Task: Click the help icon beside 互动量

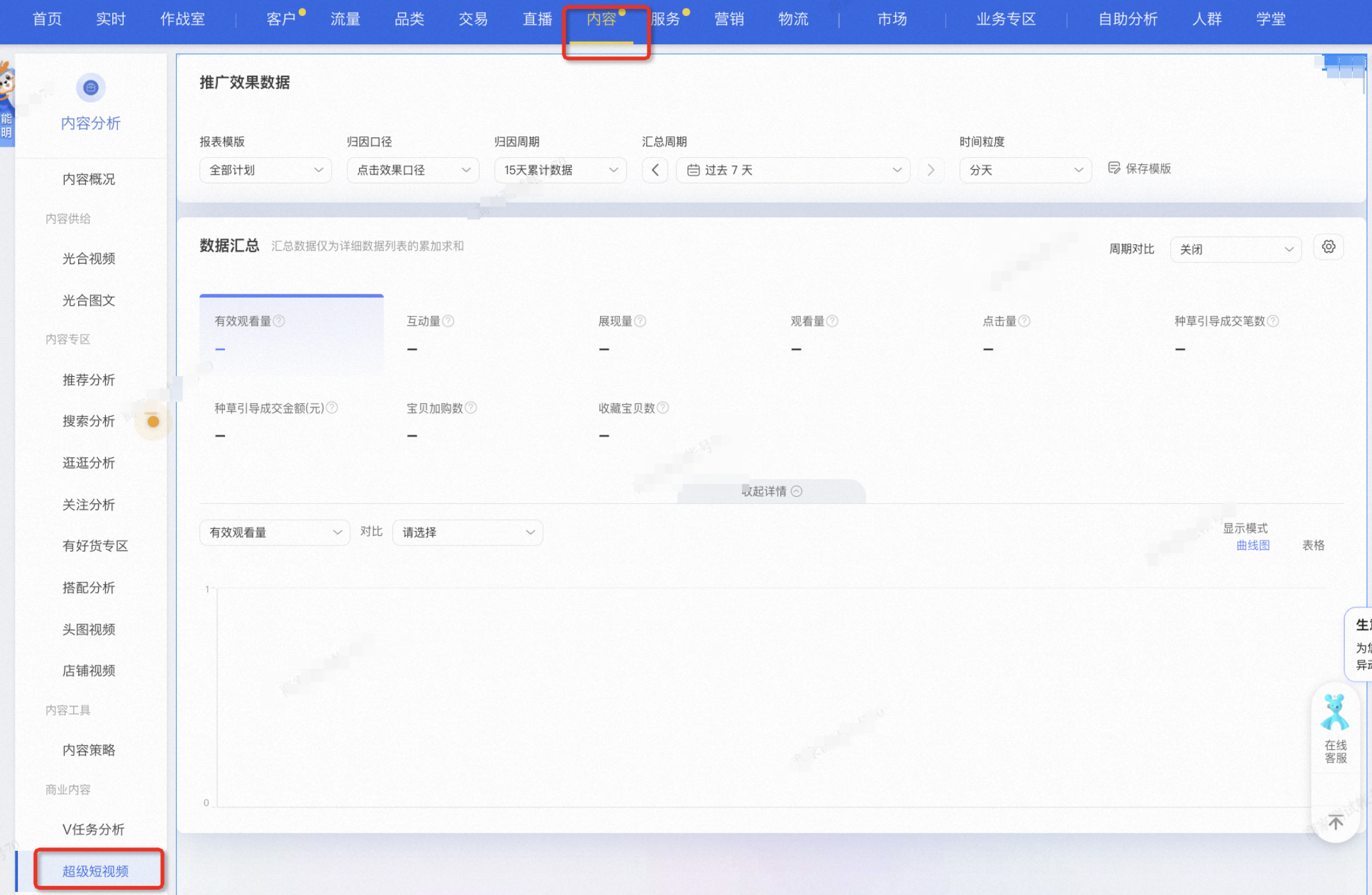Action: click(x=448, y=321)
